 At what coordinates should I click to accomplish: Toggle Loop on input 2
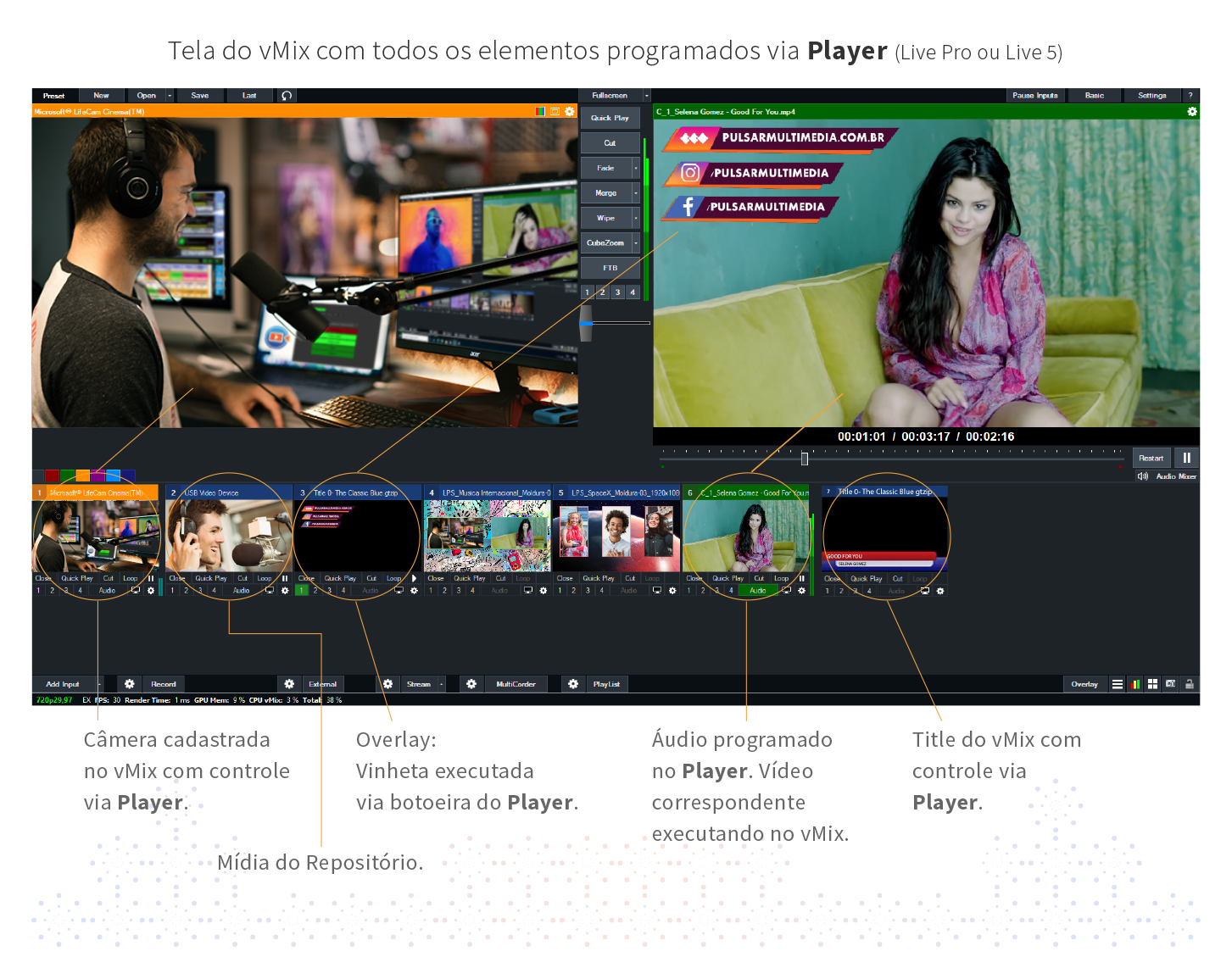coord(265,579)
